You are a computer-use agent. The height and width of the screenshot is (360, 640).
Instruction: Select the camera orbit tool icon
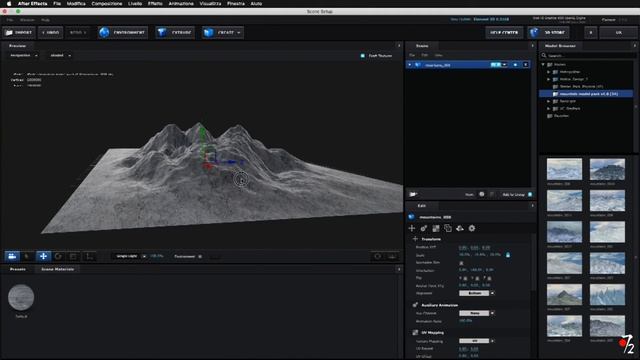click(x=12, y=256)
